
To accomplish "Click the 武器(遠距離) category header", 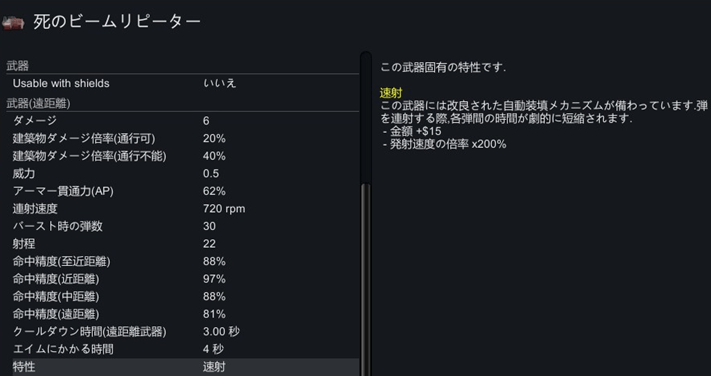I will pyautogui.click(x=39, y=104).
